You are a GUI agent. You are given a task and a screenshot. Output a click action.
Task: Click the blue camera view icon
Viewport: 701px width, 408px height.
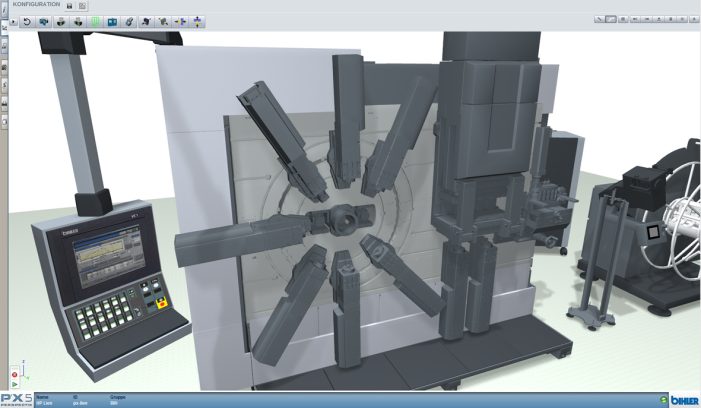pyautogui.click(x=44, y=21)
